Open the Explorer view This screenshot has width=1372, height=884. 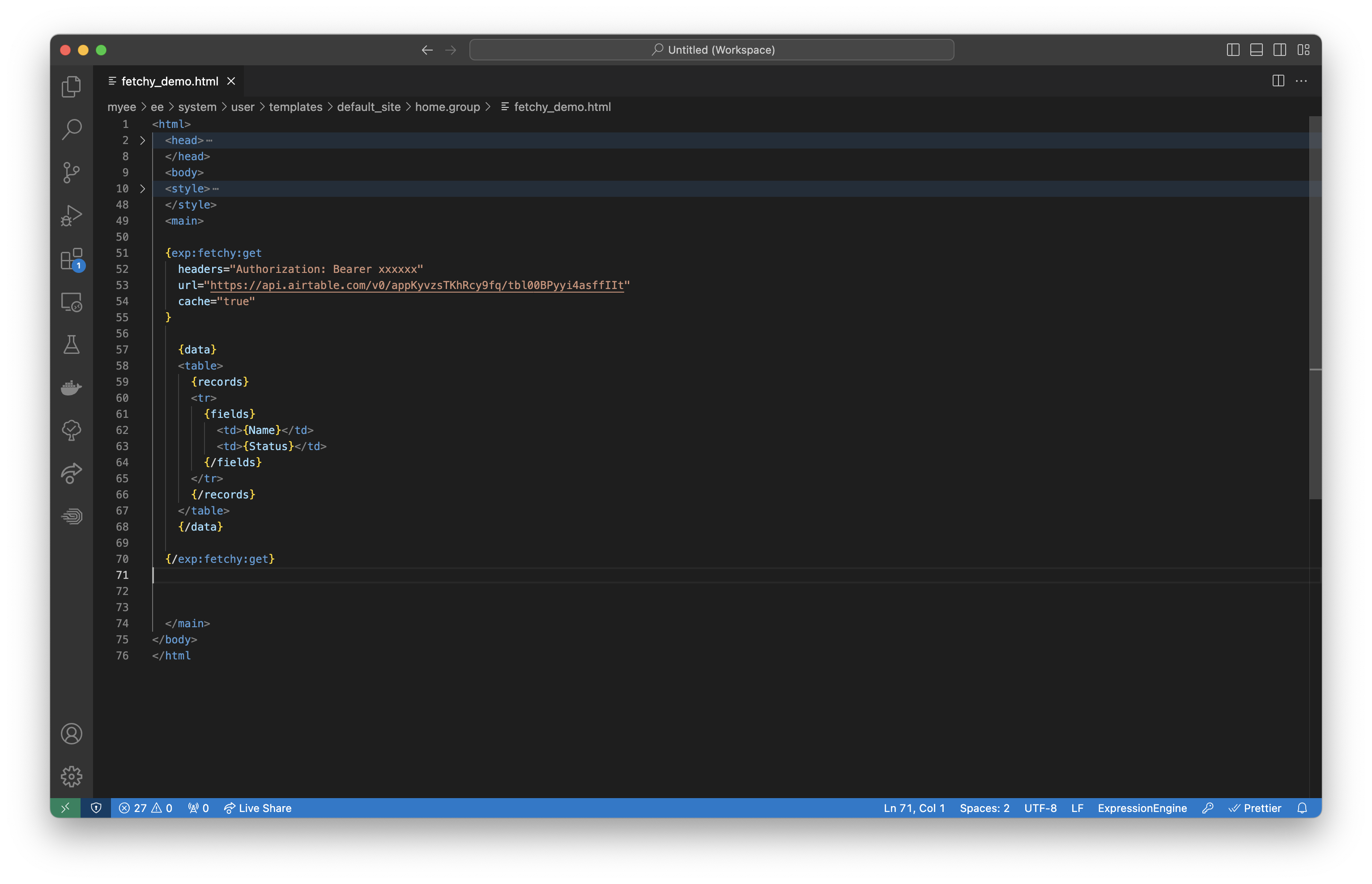[x=71, y=87]
